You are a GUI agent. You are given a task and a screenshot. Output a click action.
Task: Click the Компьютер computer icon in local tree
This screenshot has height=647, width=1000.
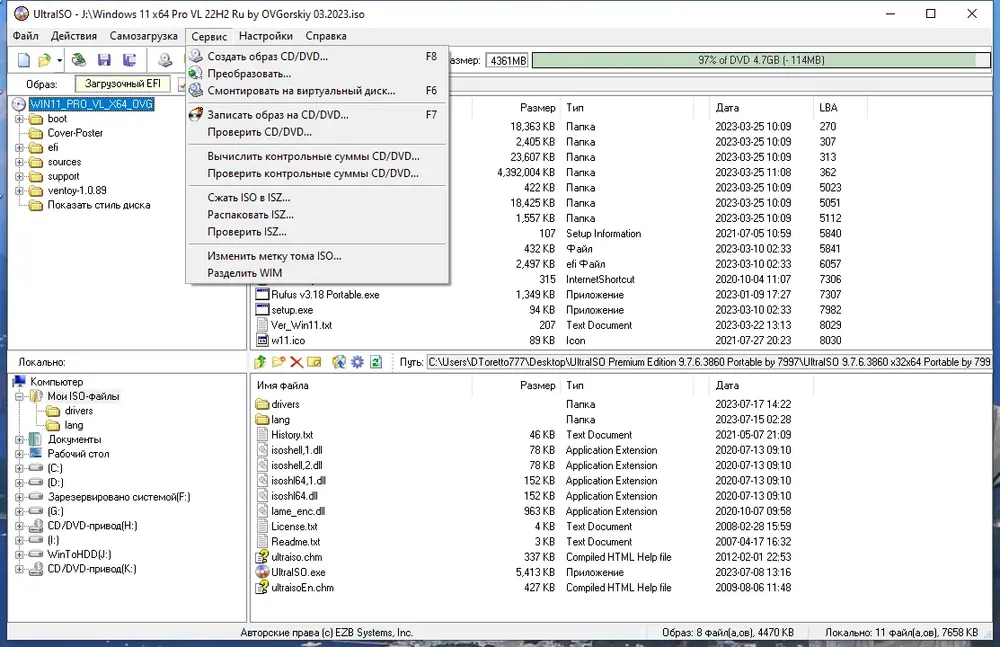19,382
